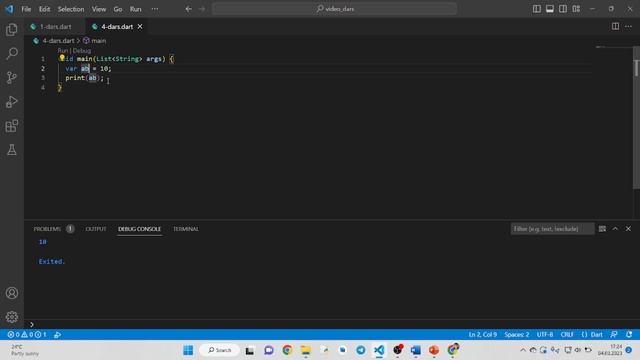This screenshot has width=640, height=360.
Task: Open the View menu
Action: coord(98,9)
